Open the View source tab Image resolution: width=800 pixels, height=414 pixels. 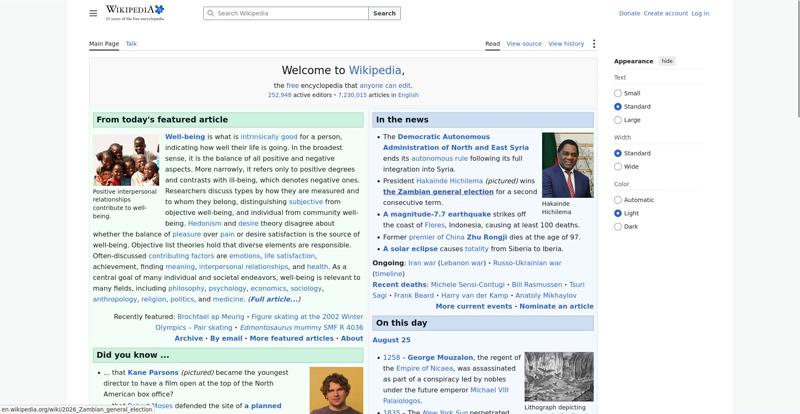click(524, 44)
